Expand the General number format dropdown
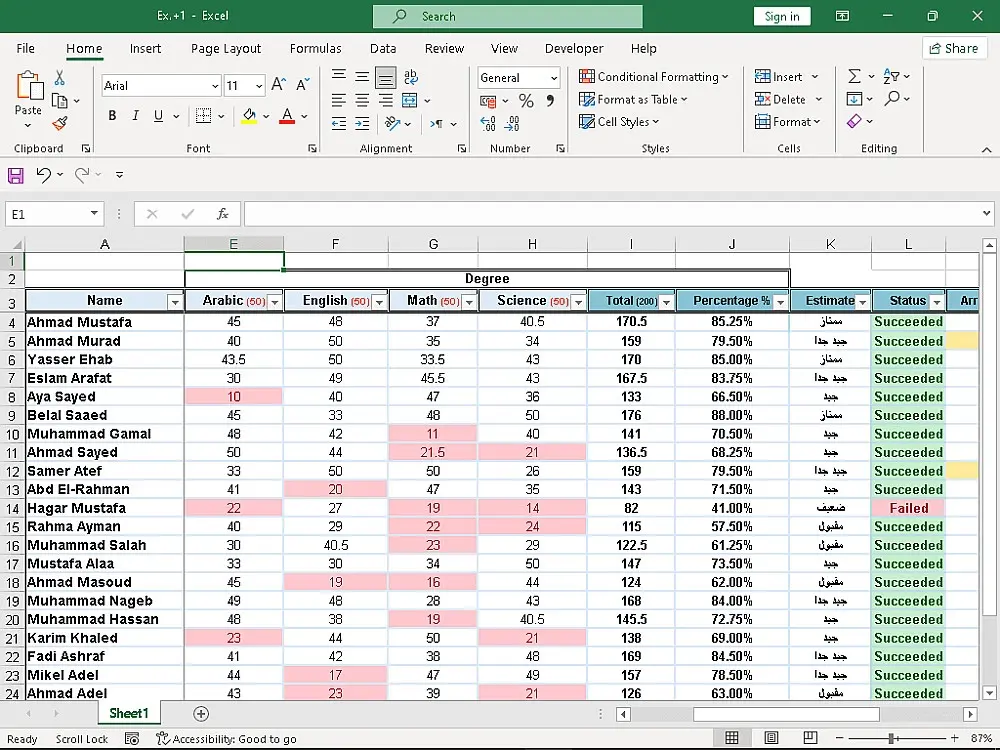Screen dimensions: 1000x750 pyautogui.click(x=556, y=77)
